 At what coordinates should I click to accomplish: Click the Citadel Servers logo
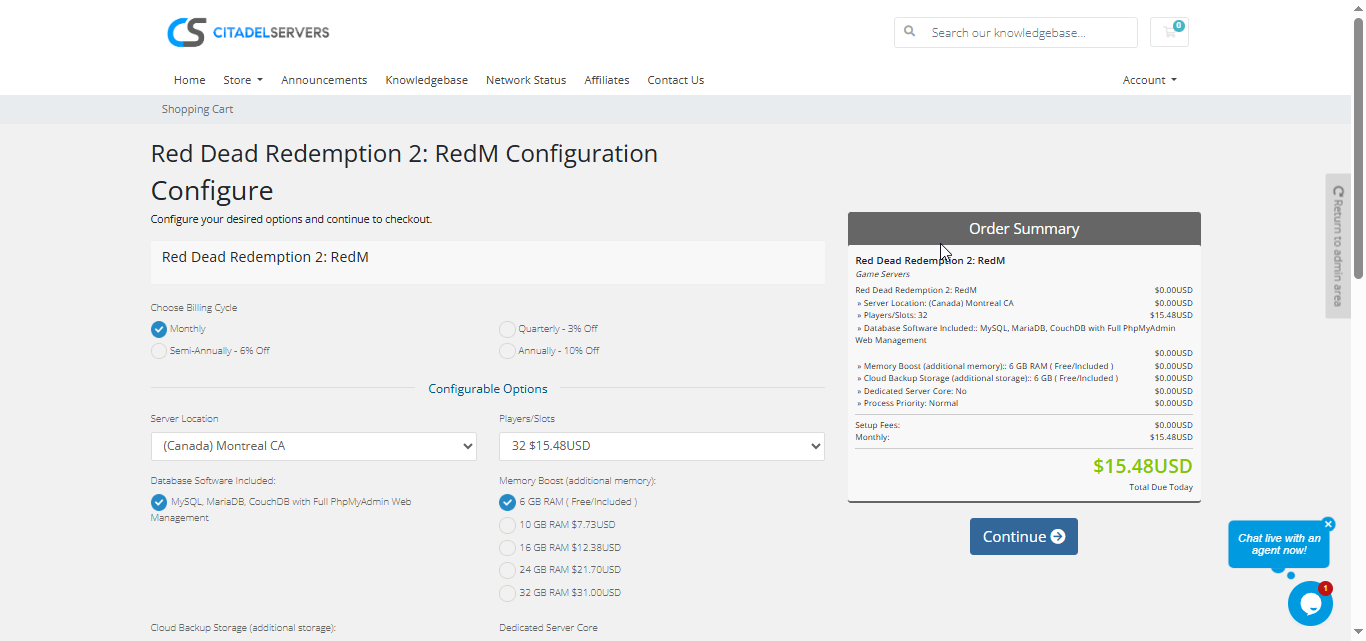[248, 32]
